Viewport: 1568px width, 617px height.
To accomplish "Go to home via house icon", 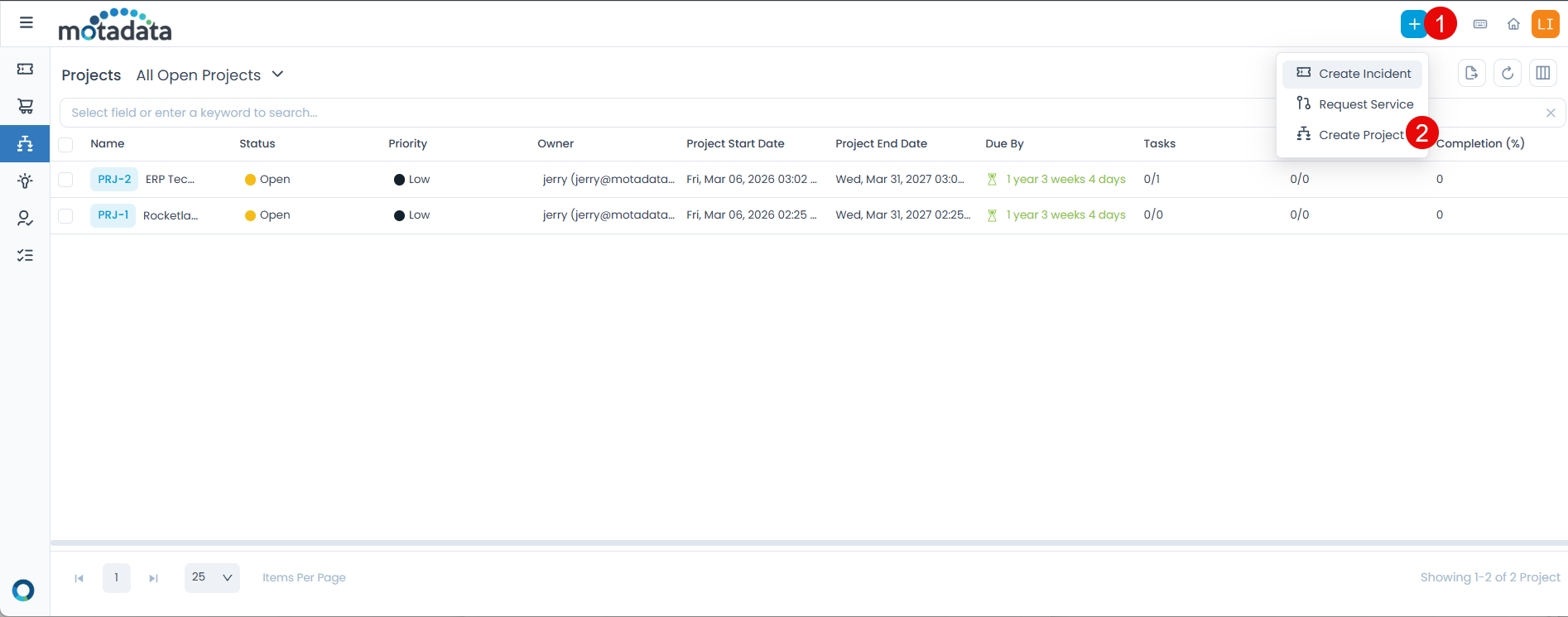I will tap(1513, 24).
